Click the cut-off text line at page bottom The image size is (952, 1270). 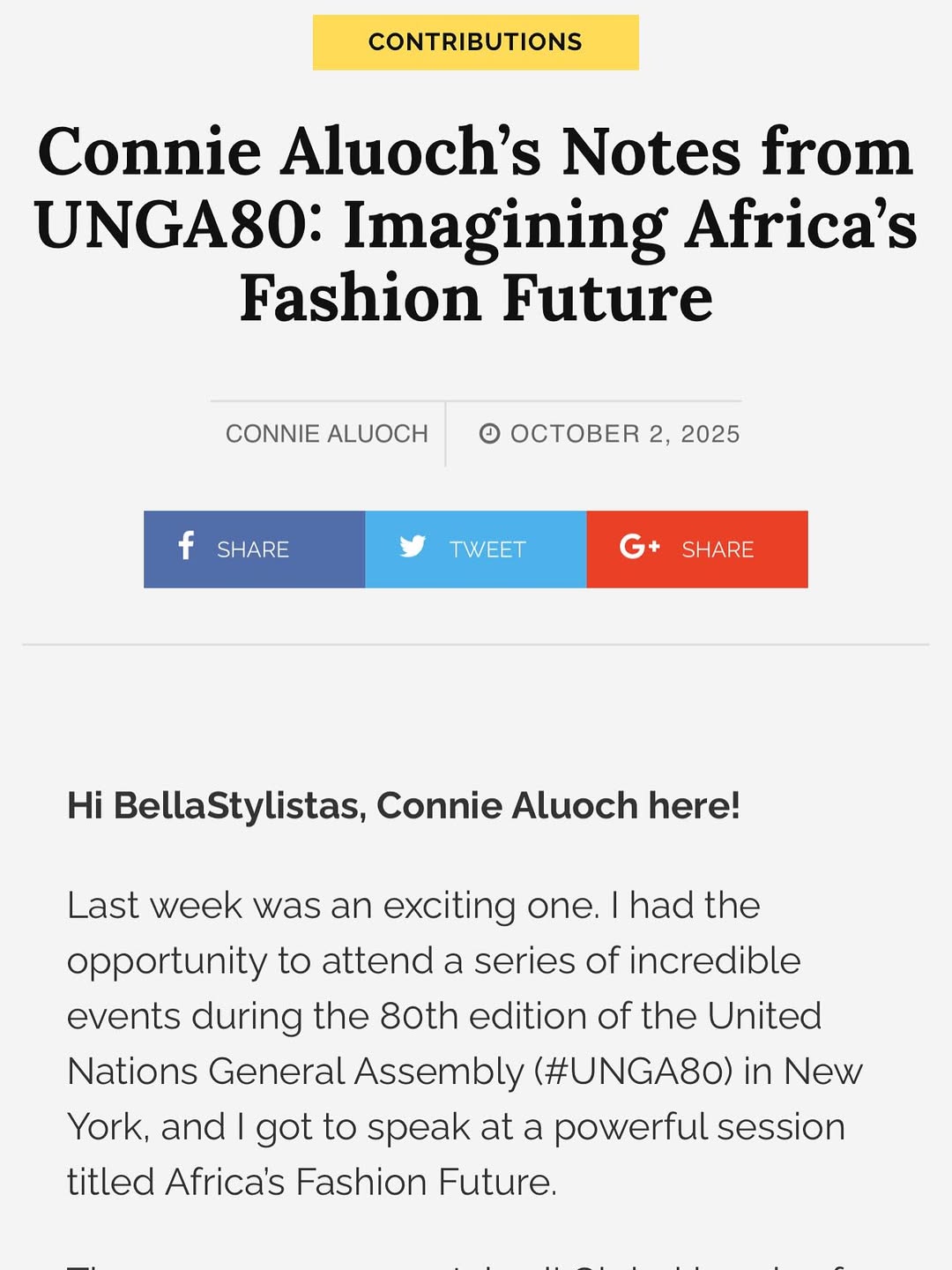tap(475, 1263)
